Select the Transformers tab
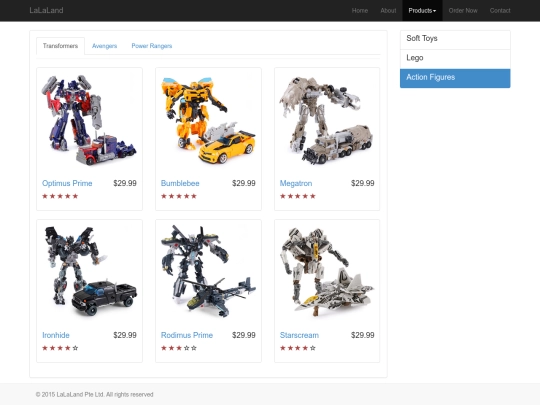Image resolution: width=540 pixels, height=405 pixels. 60,46
